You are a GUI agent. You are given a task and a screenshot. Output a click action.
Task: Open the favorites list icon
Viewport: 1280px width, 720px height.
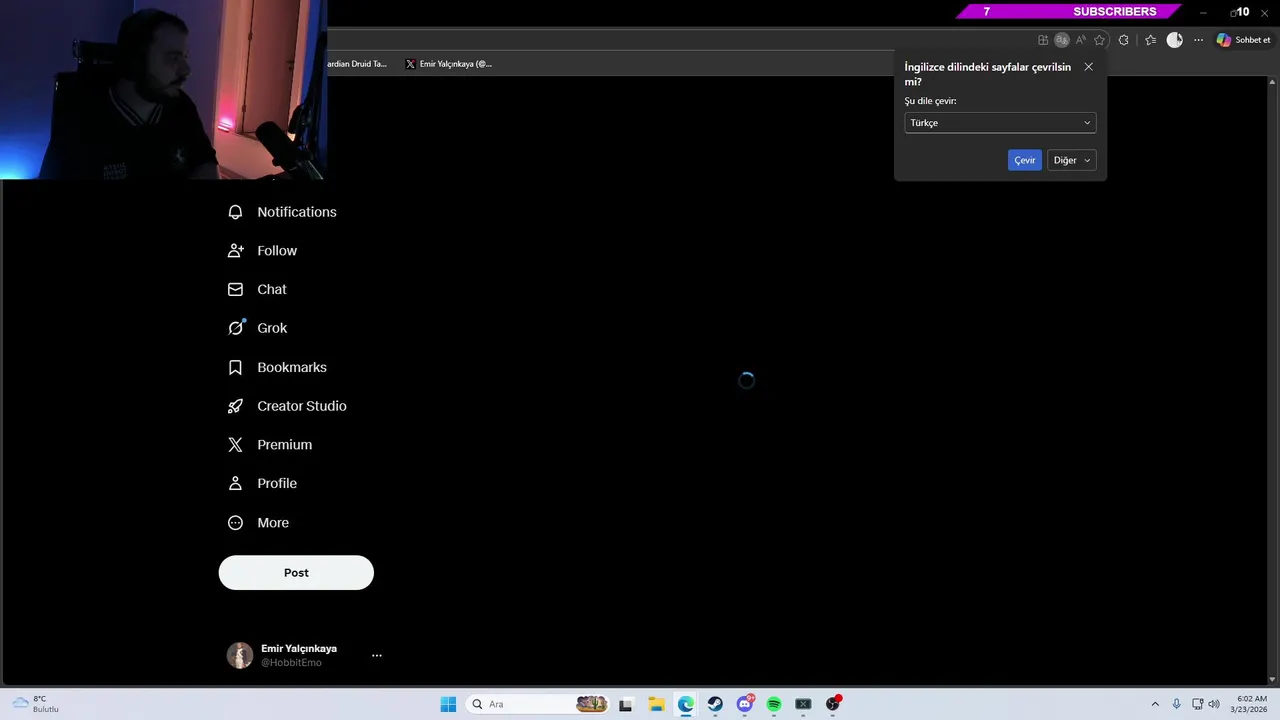coord(1151,40)
